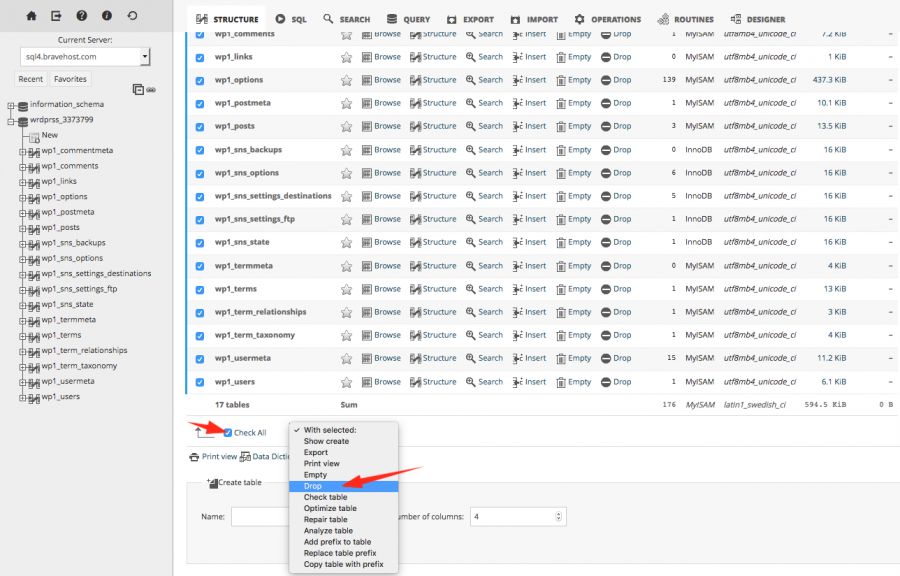The width and height of the screenshot is (900, 576).
Task: Open wp1_comments table in sidebar tree
Action: tap(69, 166)
